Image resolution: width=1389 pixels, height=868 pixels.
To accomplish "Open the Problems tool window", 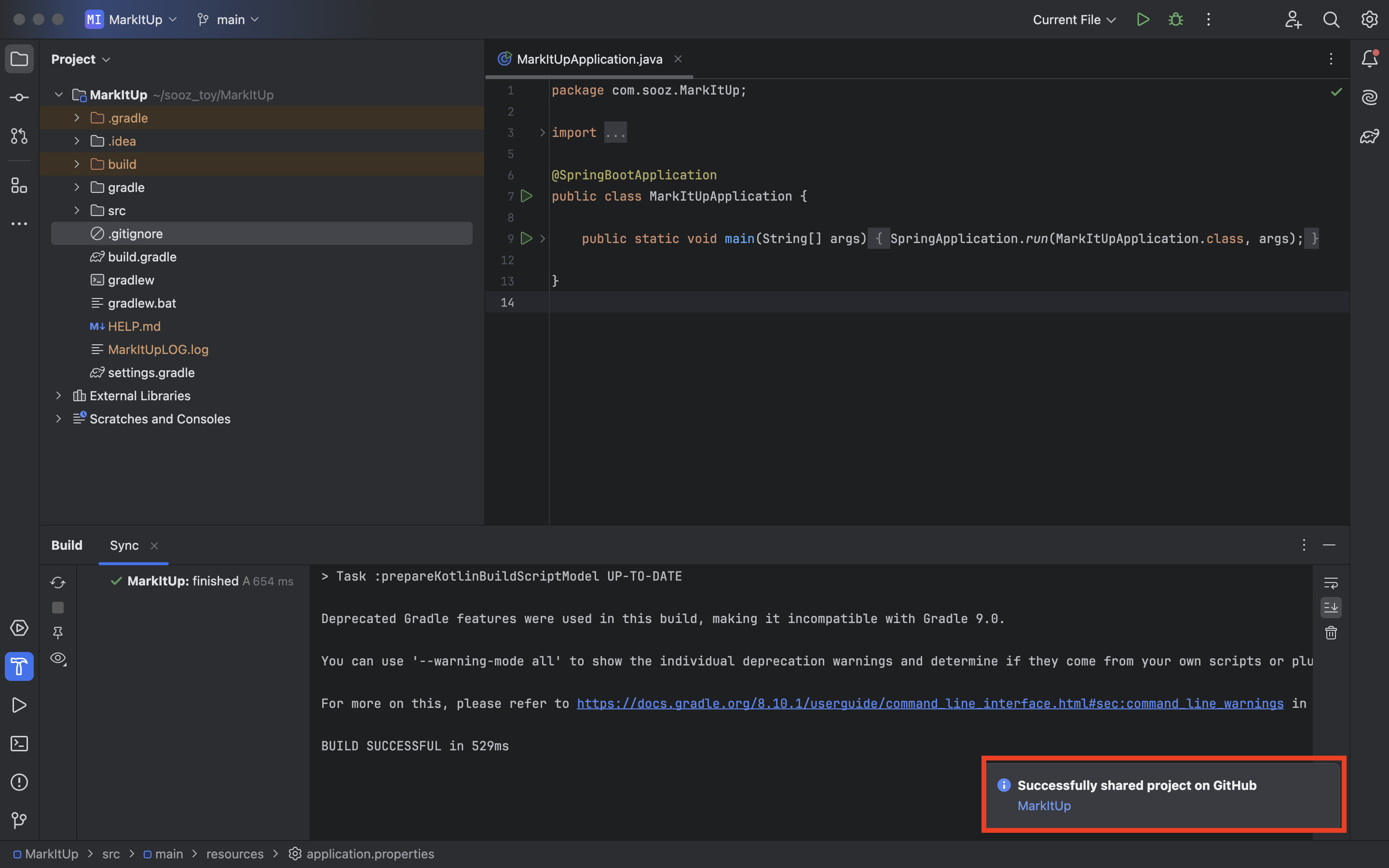I will click(x=19, y=782).
